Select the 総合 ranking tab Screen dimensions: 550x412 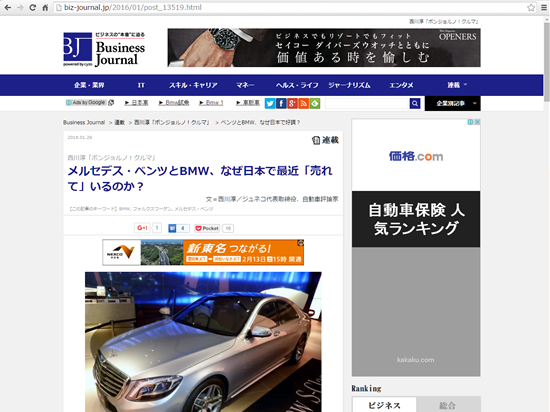tap(448, 405)
